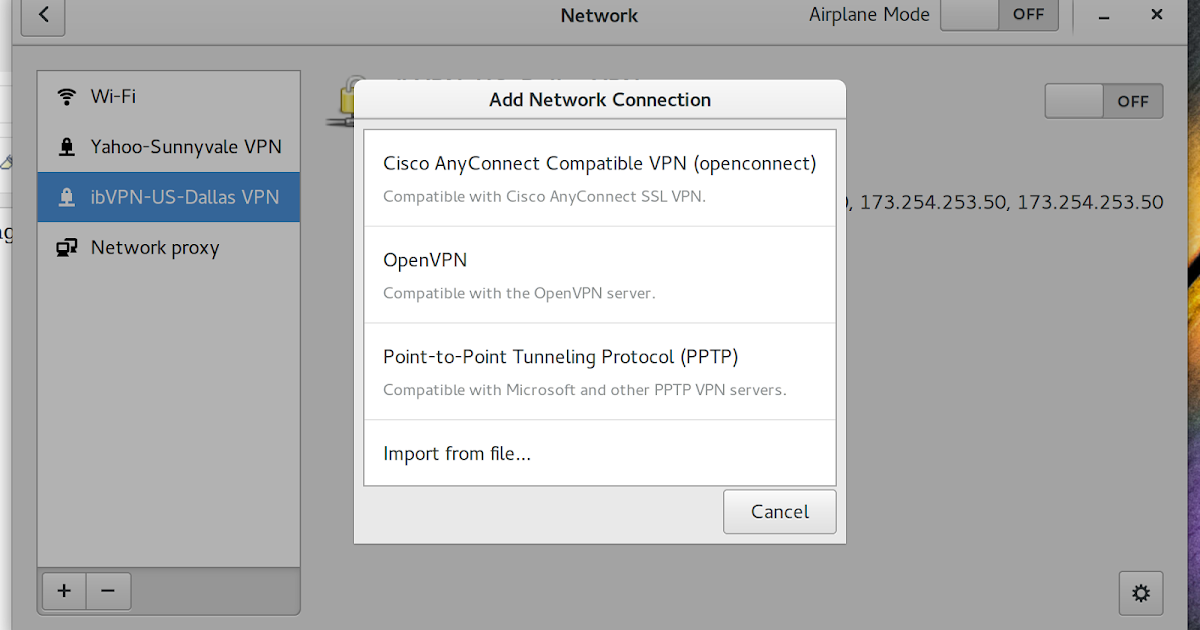
Task: Minimize the Network settings window
Action: click(x=1106, y=16)
